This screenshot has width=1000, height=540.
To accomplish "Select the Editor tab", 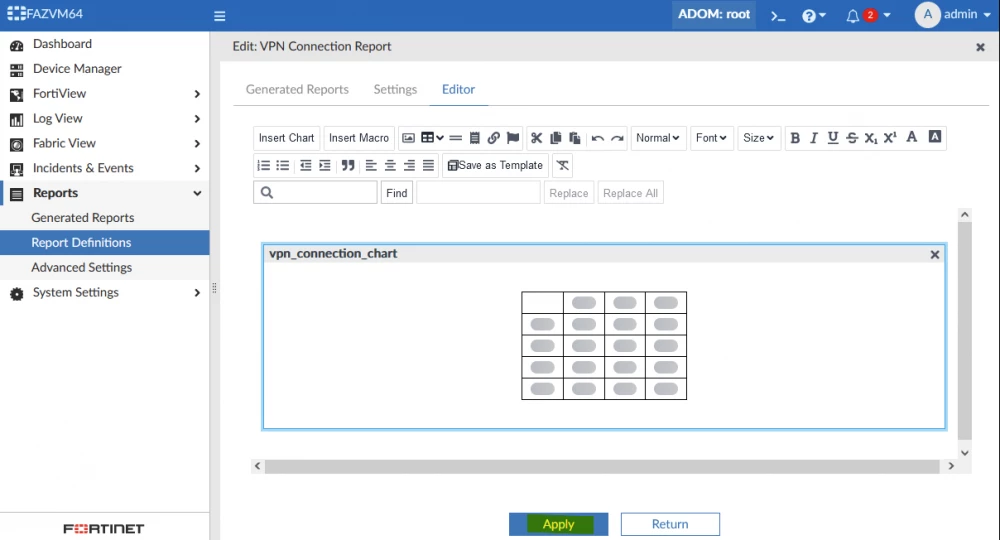I will pos(459,89).
